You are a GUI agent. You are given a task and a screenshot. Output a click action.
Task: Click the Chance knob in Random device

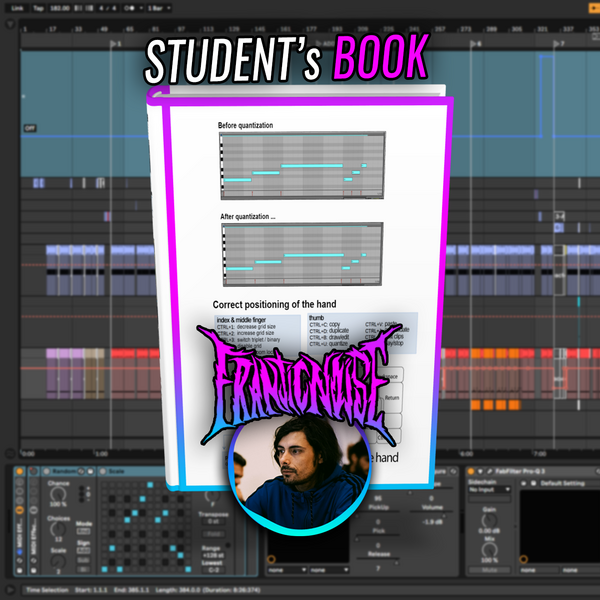point(58,495)
